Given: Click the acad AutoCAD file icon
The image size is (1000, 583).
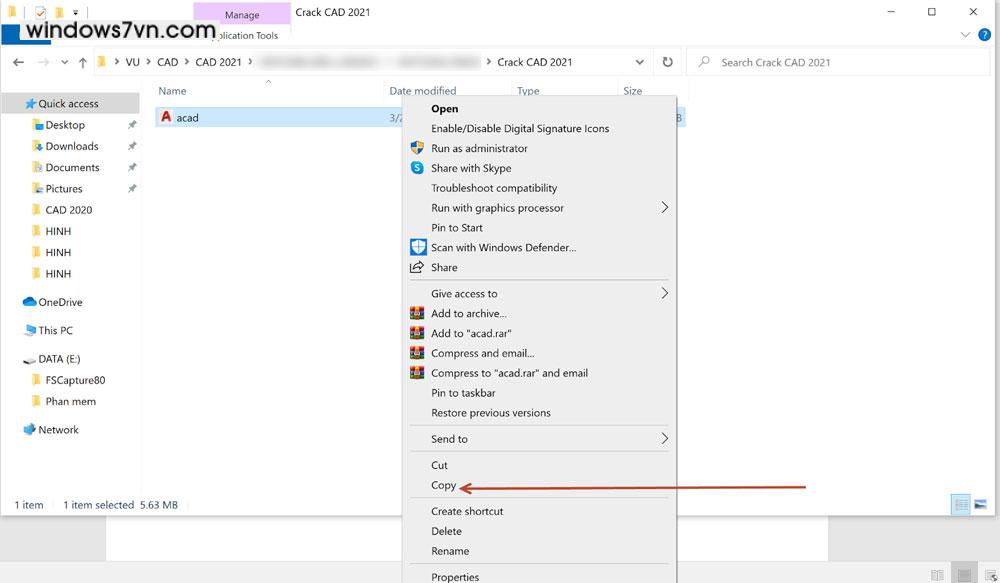Looking at the screenshot, I should 166,118.
